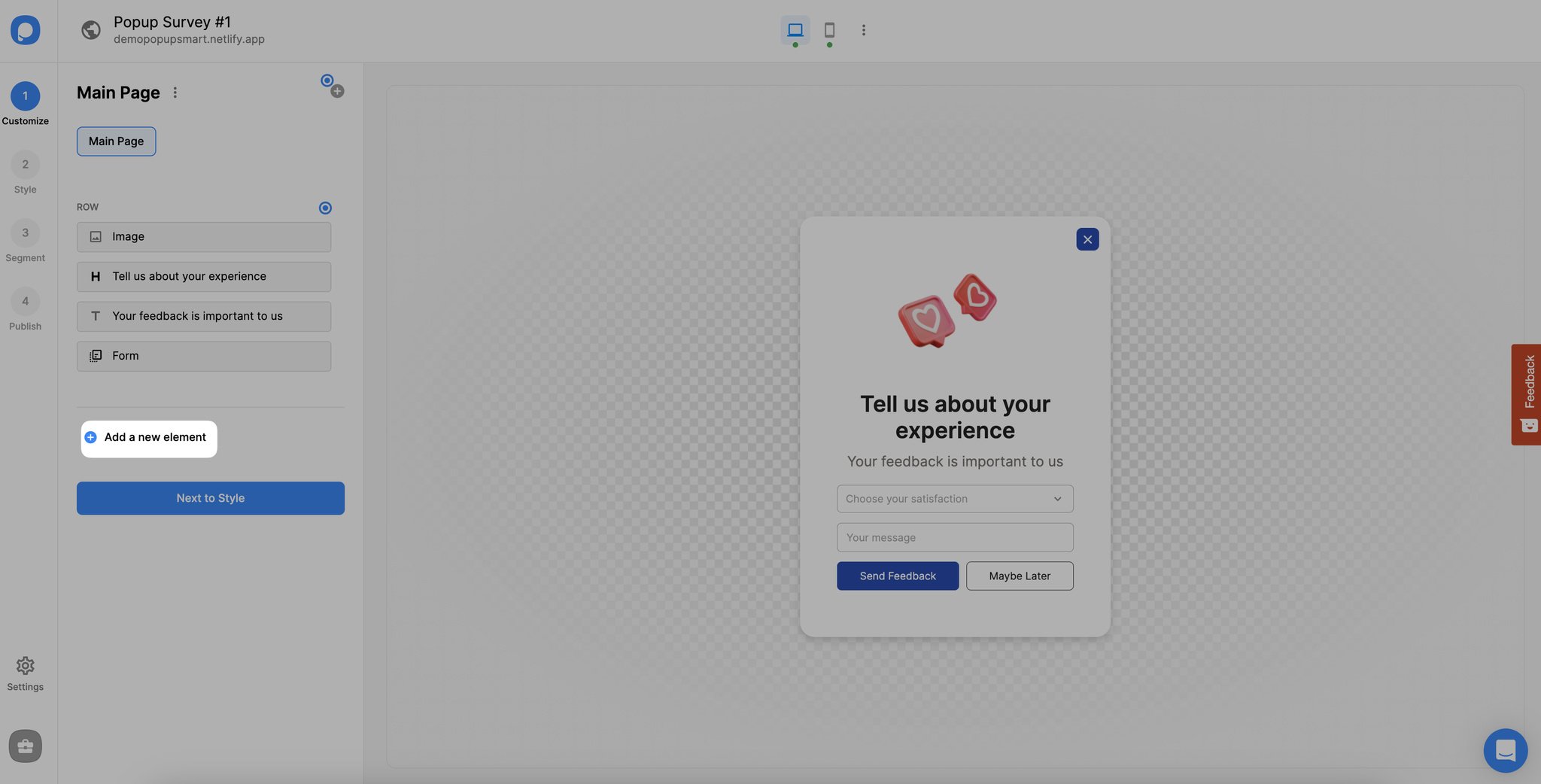Open the Settings gear in sidebar
Viewport: 1541px width, 784px height.
point(26,665)
